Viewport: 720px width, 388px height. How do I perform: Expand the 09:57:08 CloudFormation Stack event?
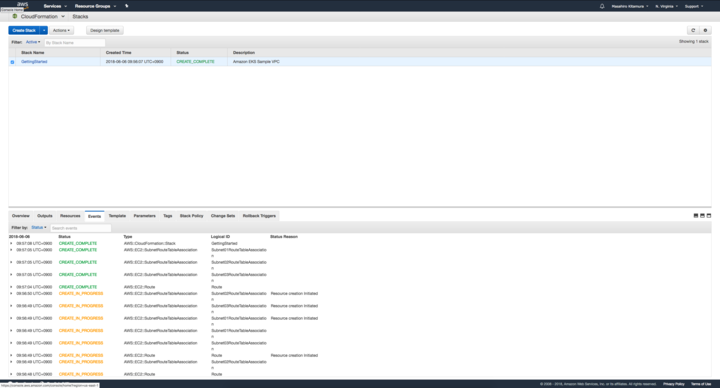coord(11,243)
